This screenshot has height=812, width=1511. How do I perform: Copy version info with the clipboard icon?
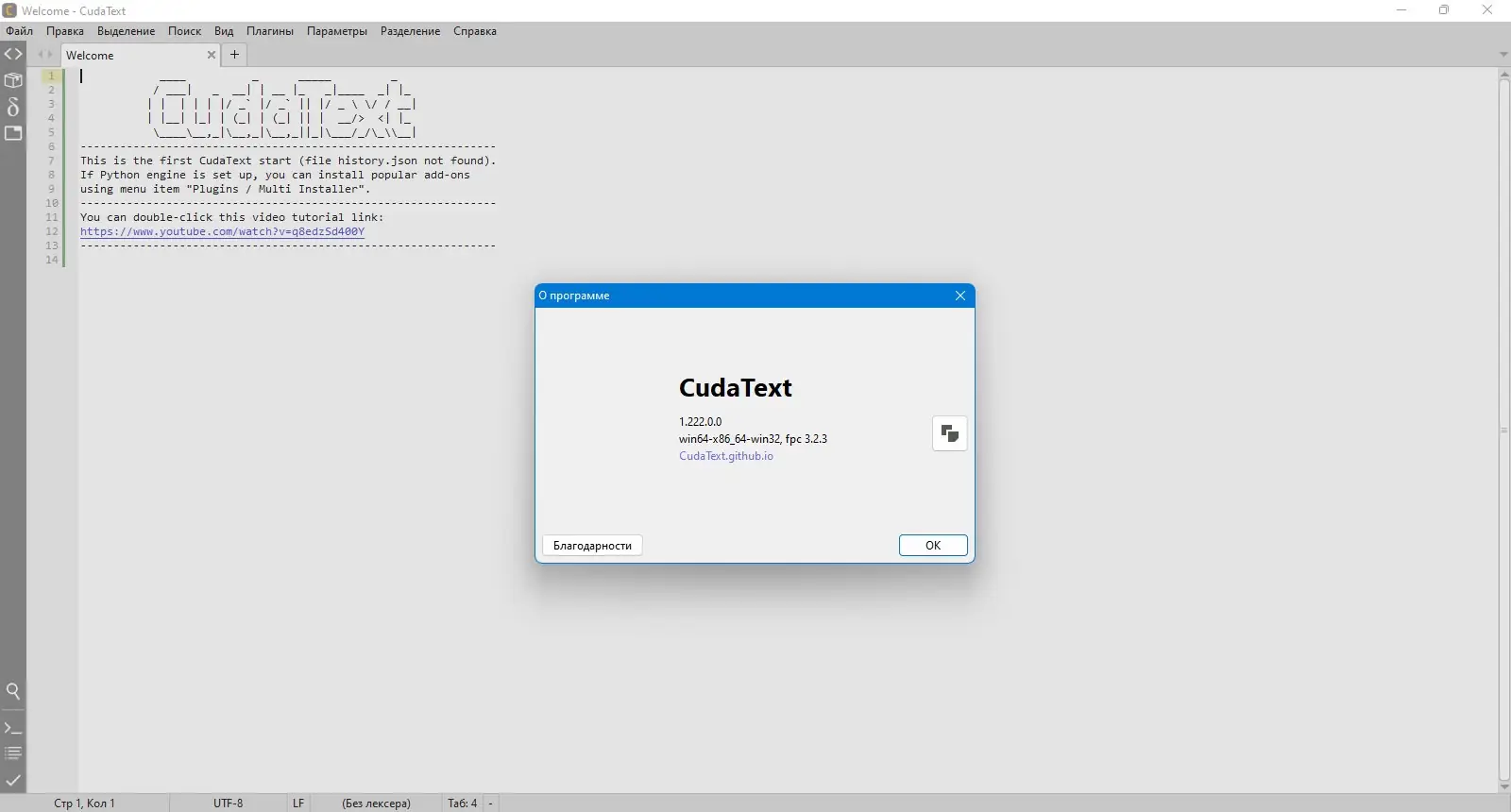(x=949, y=433)
